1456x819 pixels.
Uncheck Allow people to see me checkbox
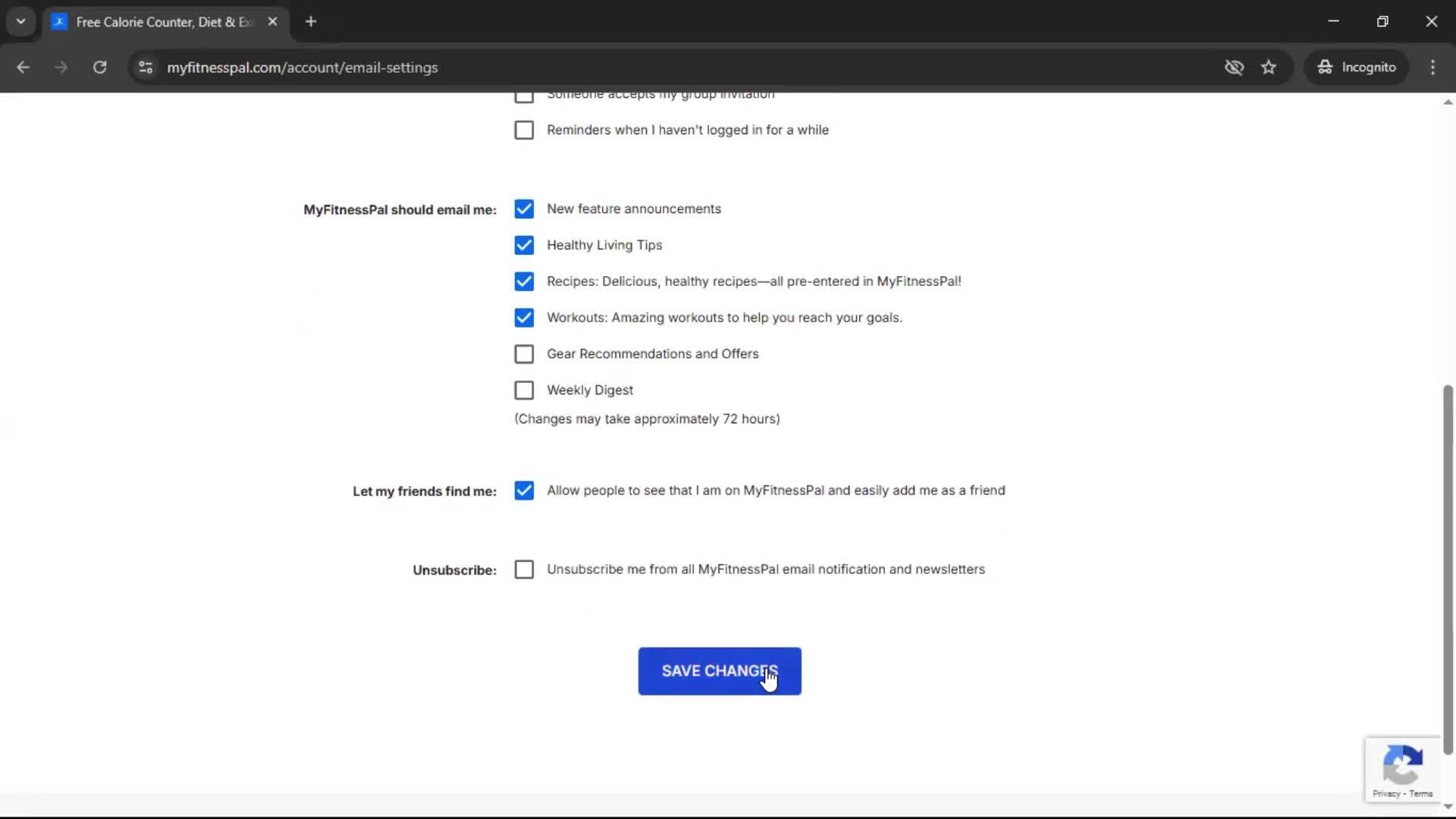pyautogui.click(x=524, y=491)
